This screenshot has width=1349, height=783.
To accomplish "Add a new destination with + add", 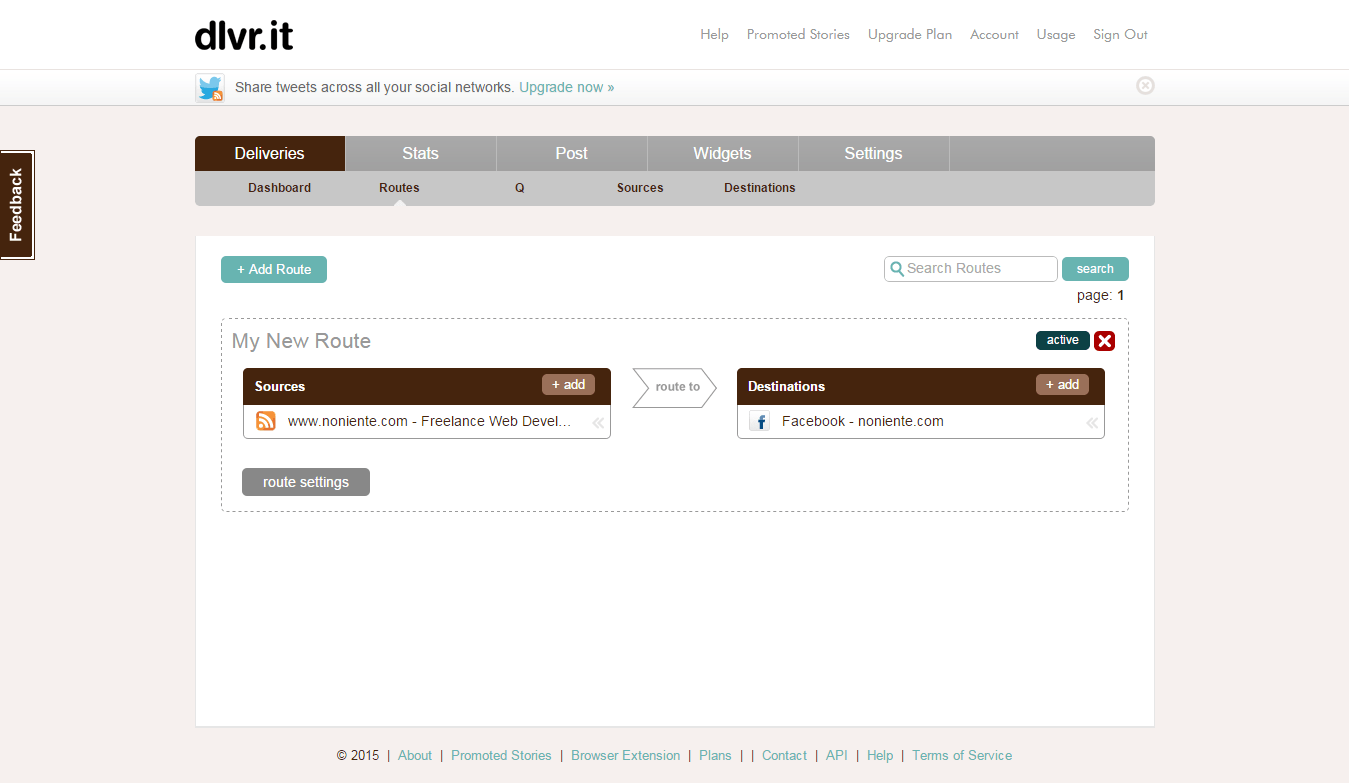I will pyautogui.click(x=1062, y=385).
